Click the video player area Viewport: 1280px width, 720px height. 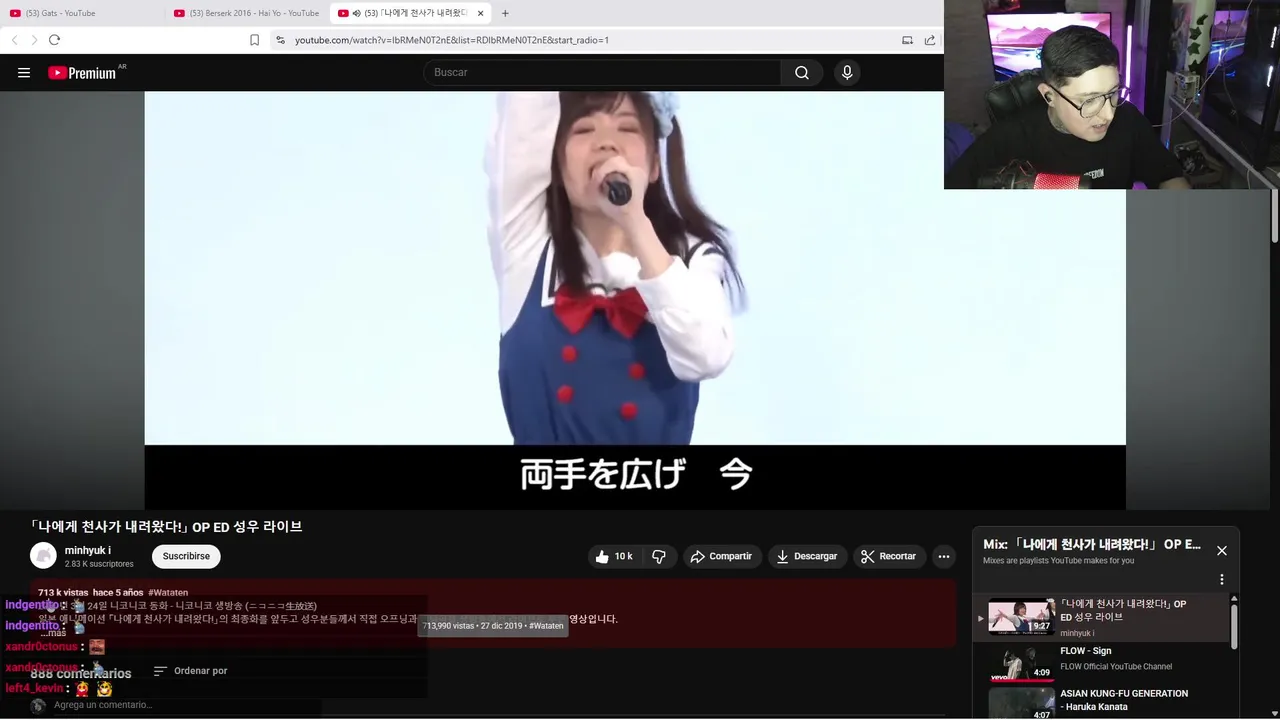(635, 300)
